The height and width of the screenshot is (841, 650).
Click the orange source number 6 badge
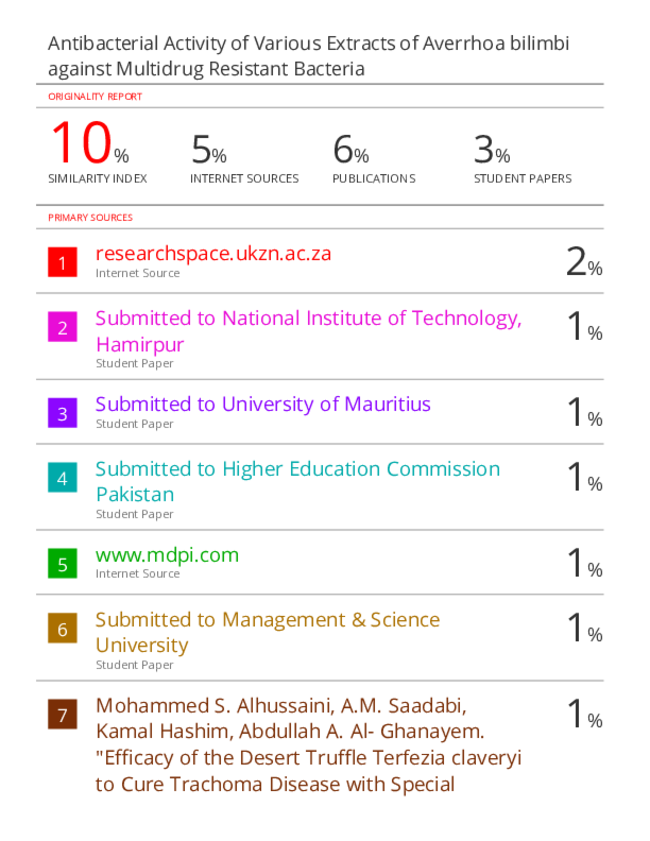click(62, 628)
